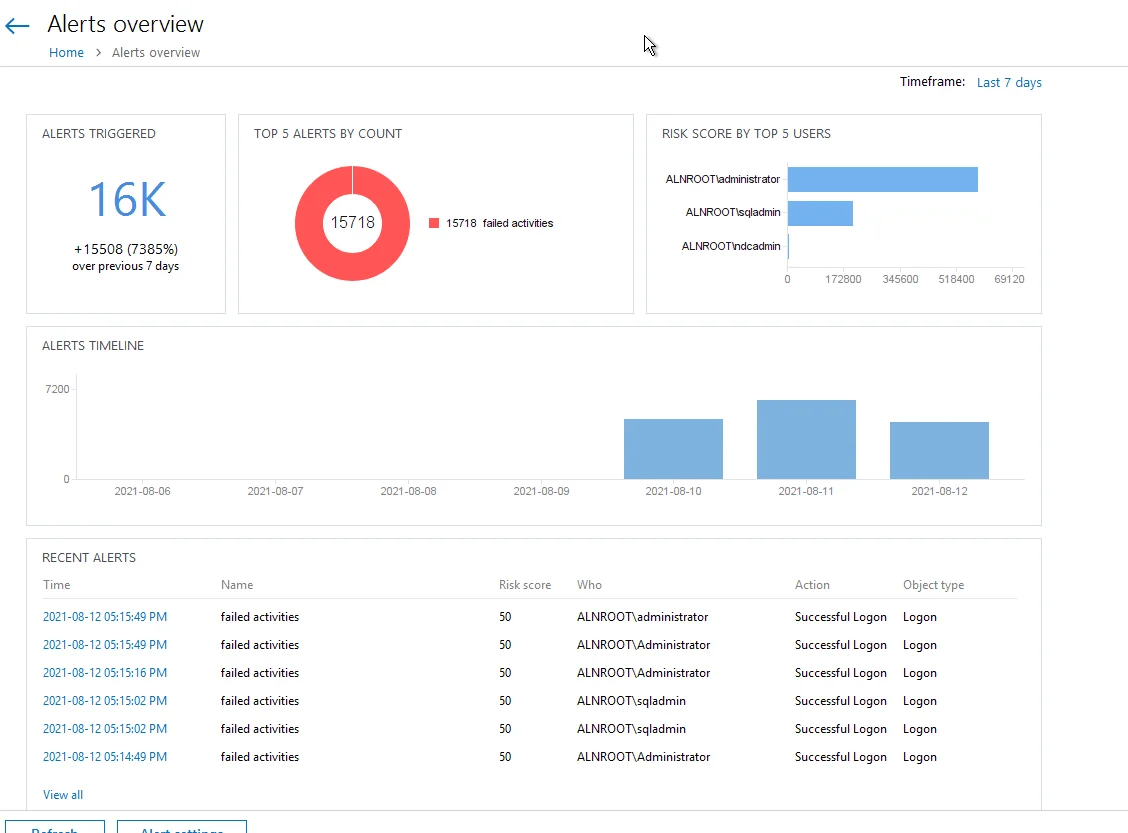Click the 2021-08-10 timeline bar
The width and height of the screenshot is (1128, 833).
(673, 449)
